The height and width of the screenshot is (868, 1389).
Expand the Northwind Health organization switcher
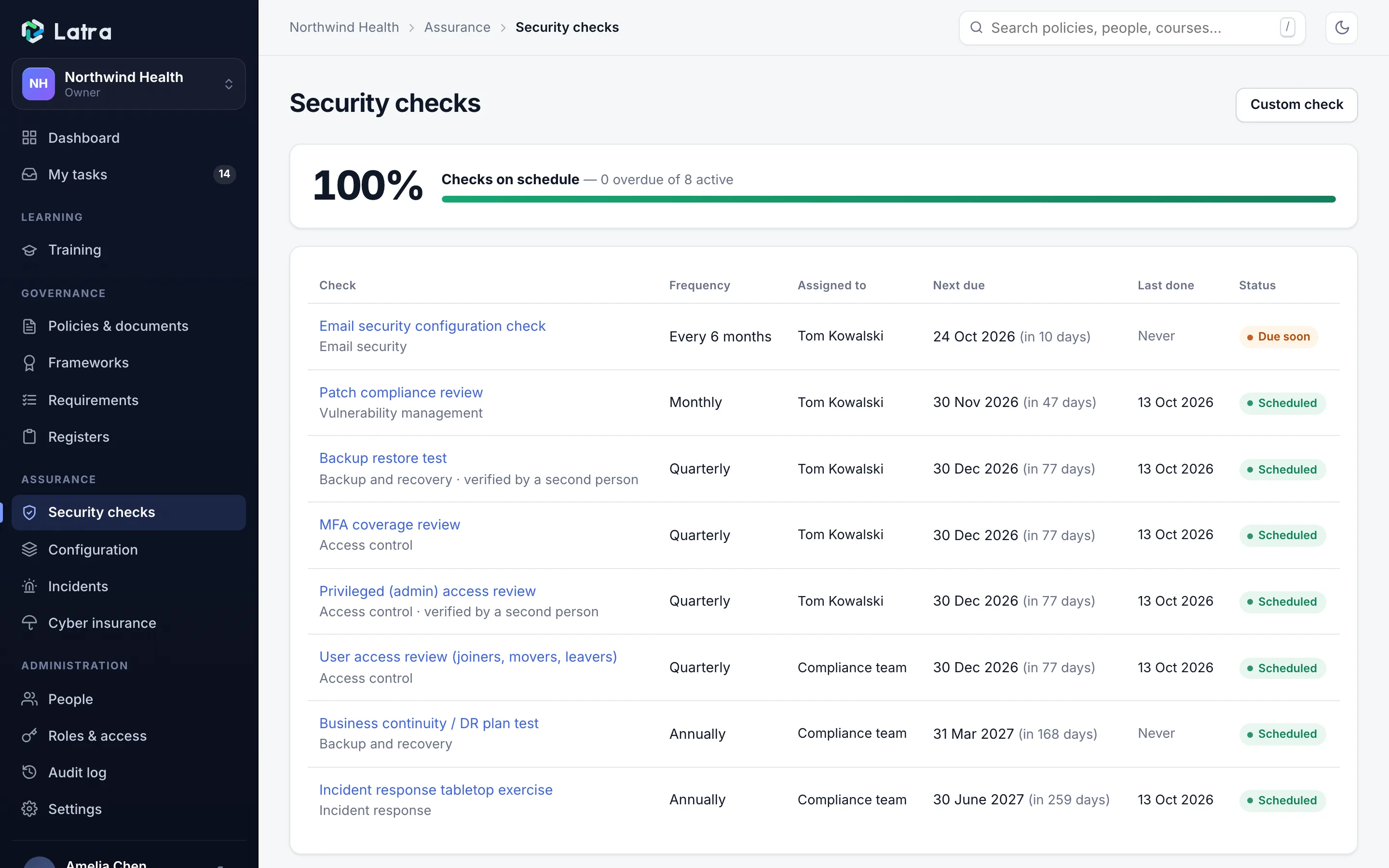click(x=129, y=84)
